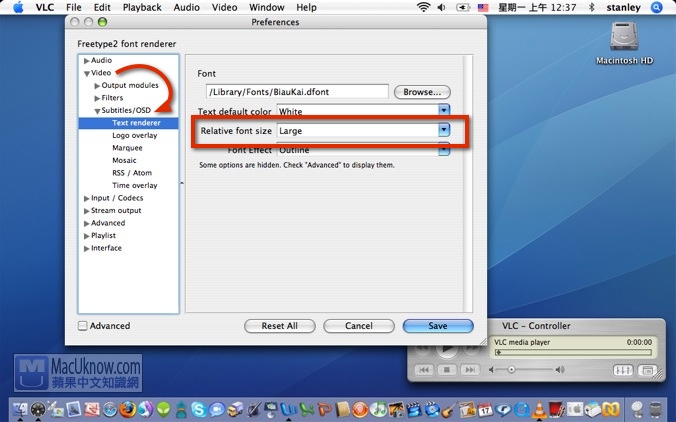
Task: Launch Safari from the Dock
Action: click(110, 409)
